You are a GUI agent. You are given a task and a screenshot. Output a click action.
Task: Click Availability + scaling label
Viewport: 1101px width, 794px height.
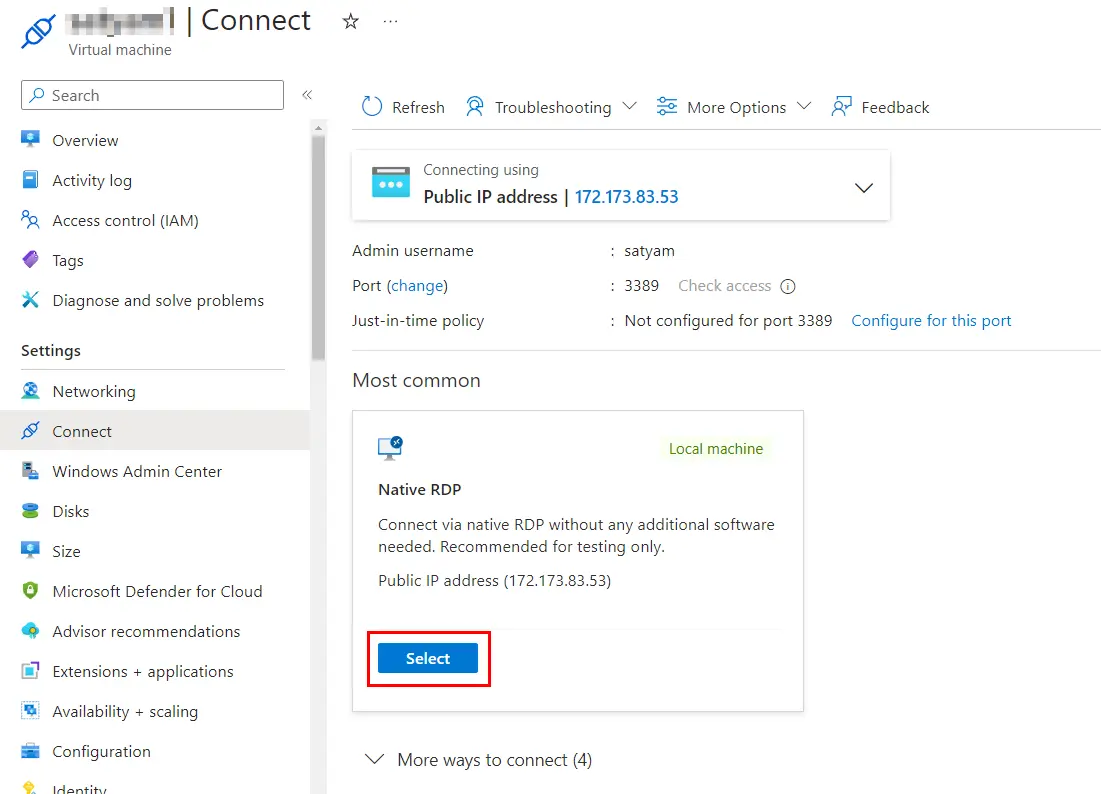point(125,711)
